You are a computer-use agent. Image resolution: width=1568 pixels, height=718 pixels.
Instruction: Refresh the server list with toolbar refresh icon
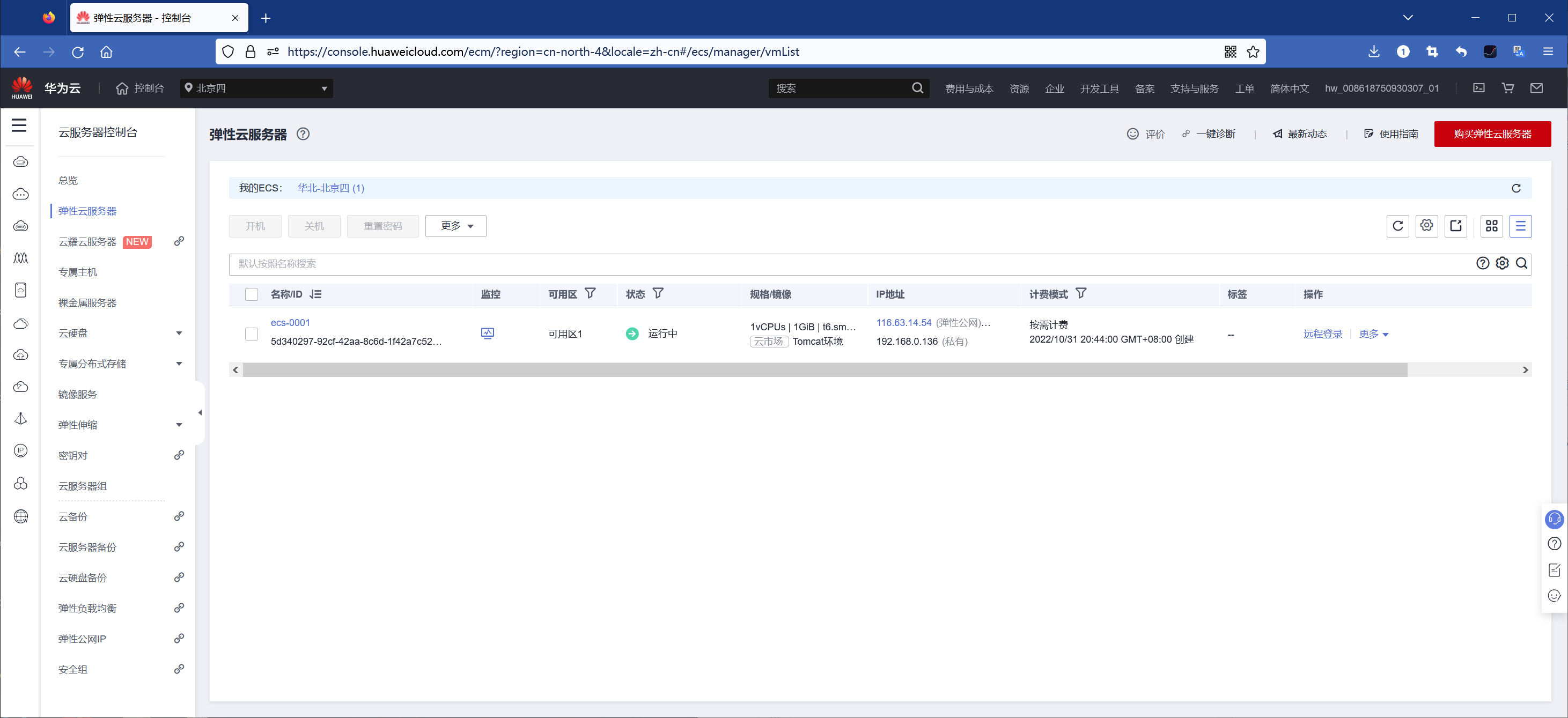click(x=1397, y=226)
